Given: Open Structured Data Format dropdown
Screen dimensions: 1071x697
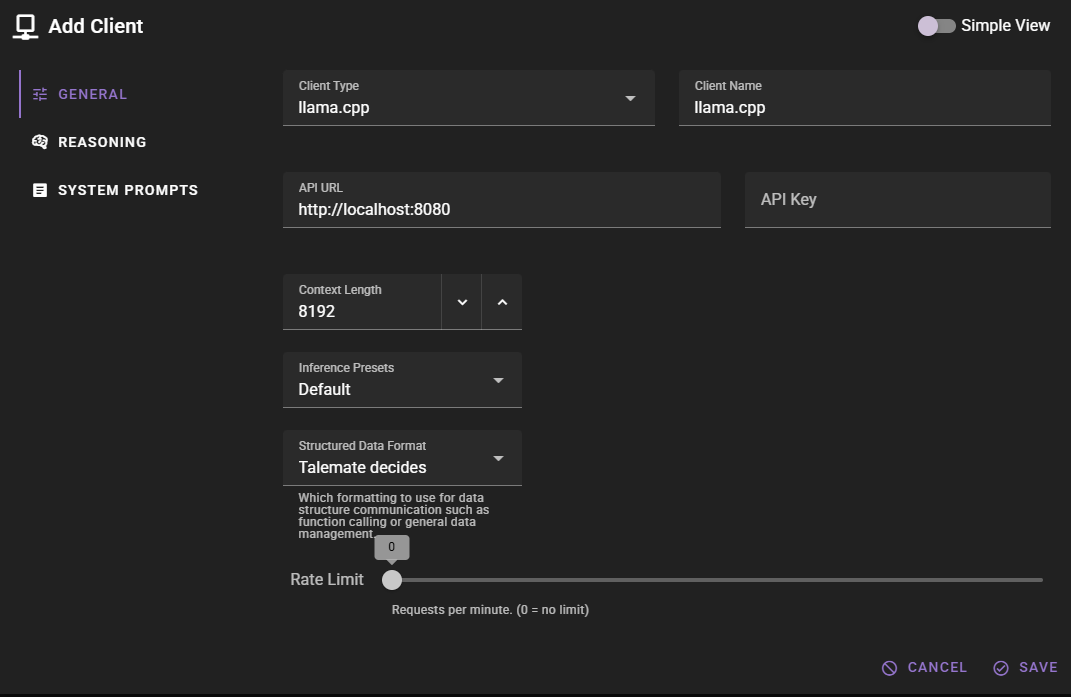Looking at the screenshot, I should pyautogui.click(x=402, y=458).
